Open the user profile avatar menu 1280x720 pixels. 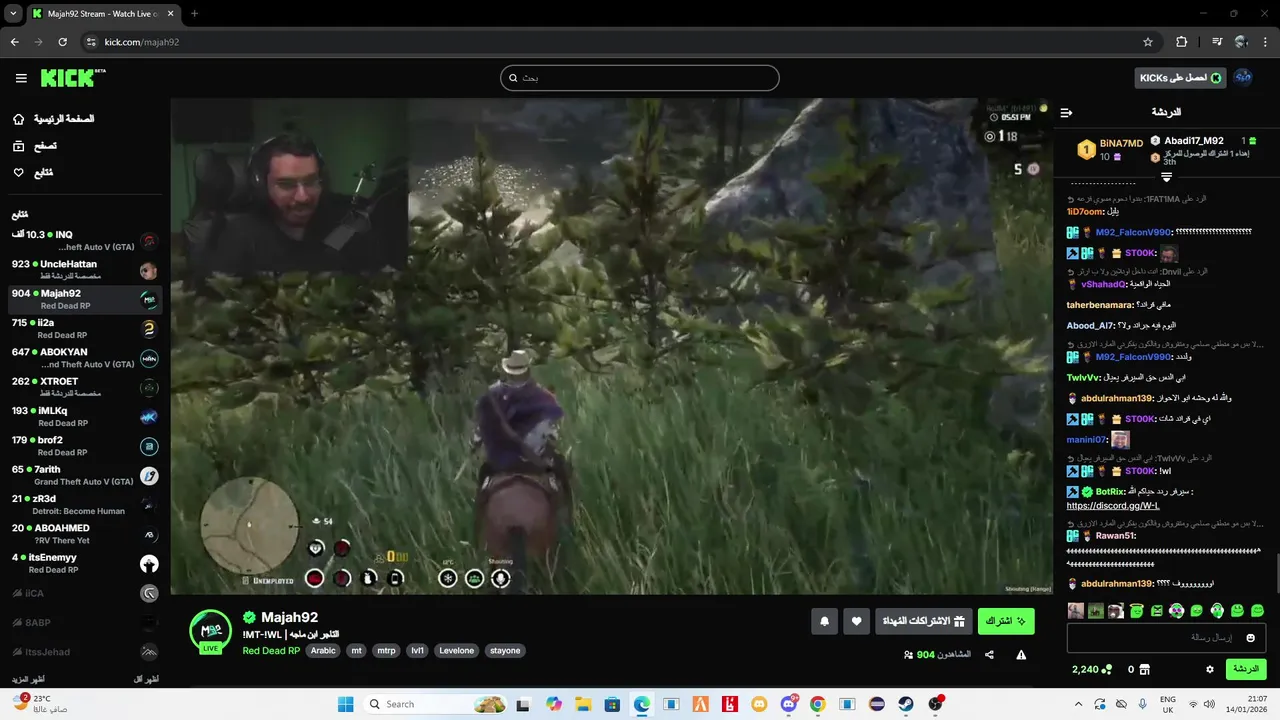(x=1243, y=78)
